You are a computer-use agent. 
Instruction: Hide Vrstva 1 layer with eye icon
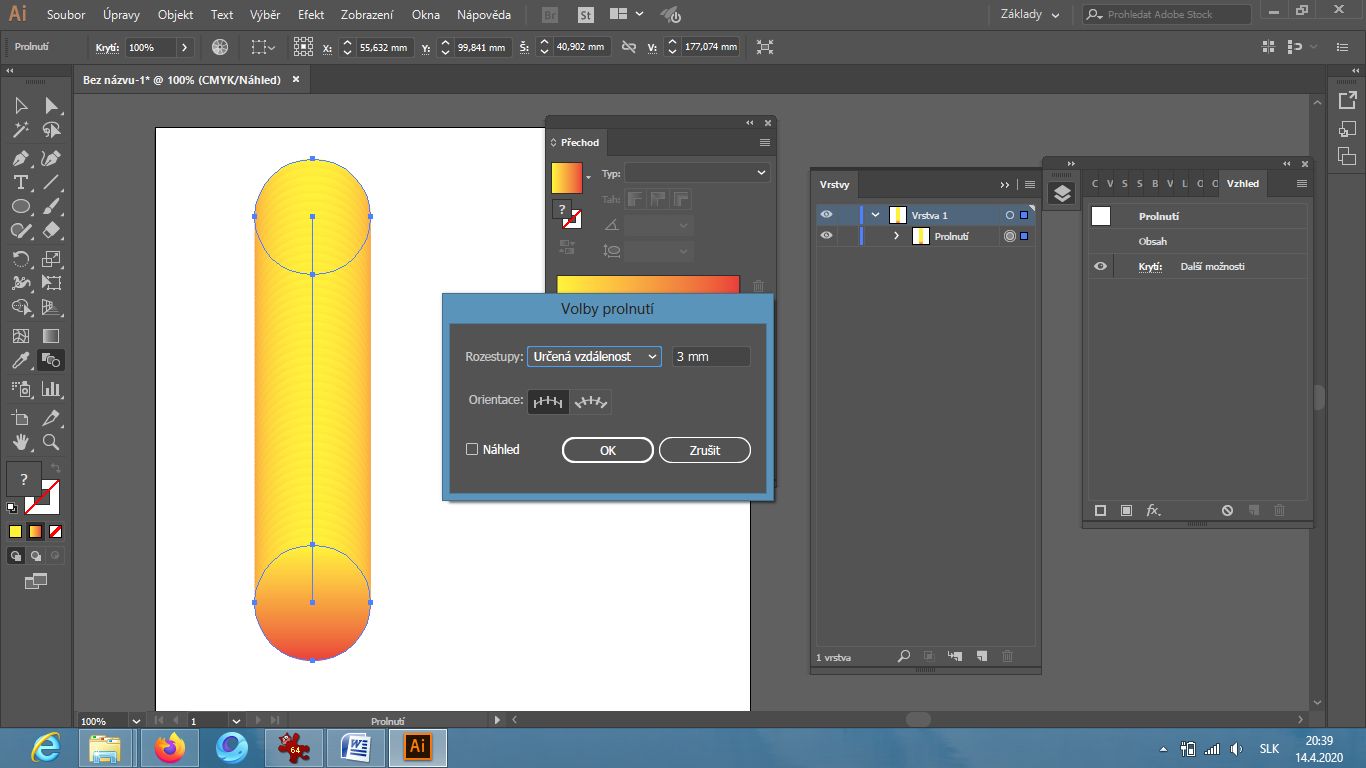pos(826,215)
